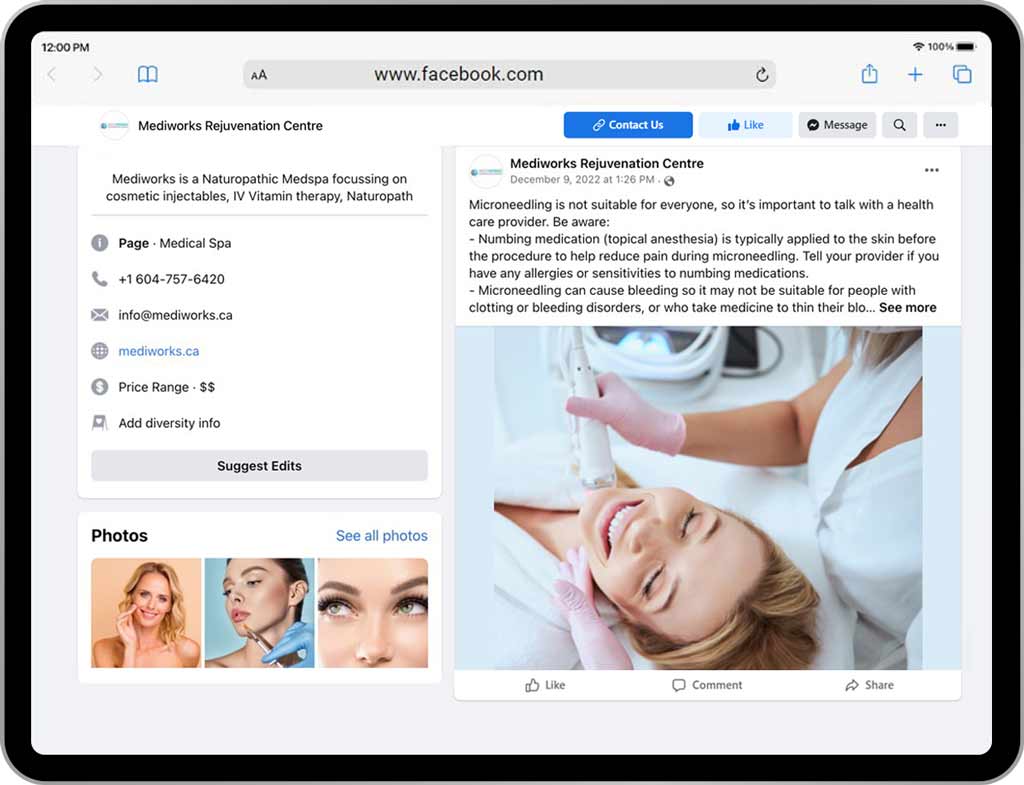
Task: Click the Mediworks Rejuvenation Centre header title
Action: (230, 125)
